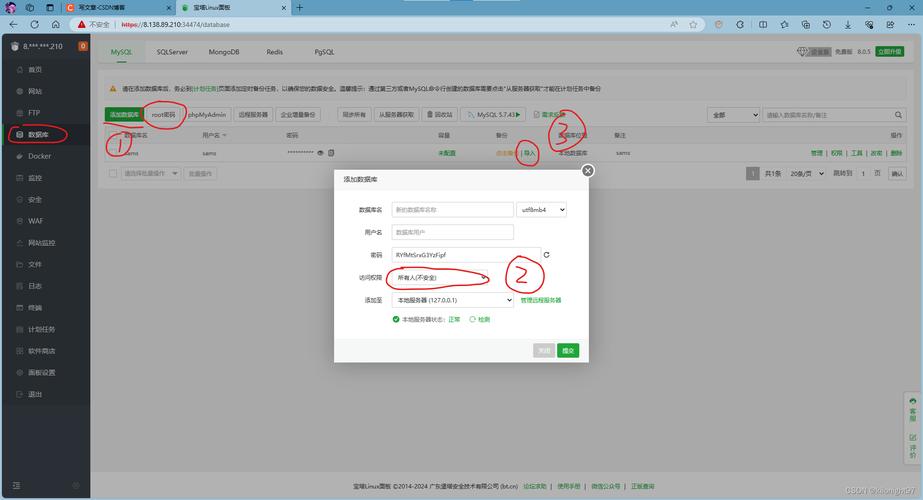This screenshot has width=923, height=500.
Task: Click 检测 to check server status
Action: pyautogui.click(x=480, y=319)
